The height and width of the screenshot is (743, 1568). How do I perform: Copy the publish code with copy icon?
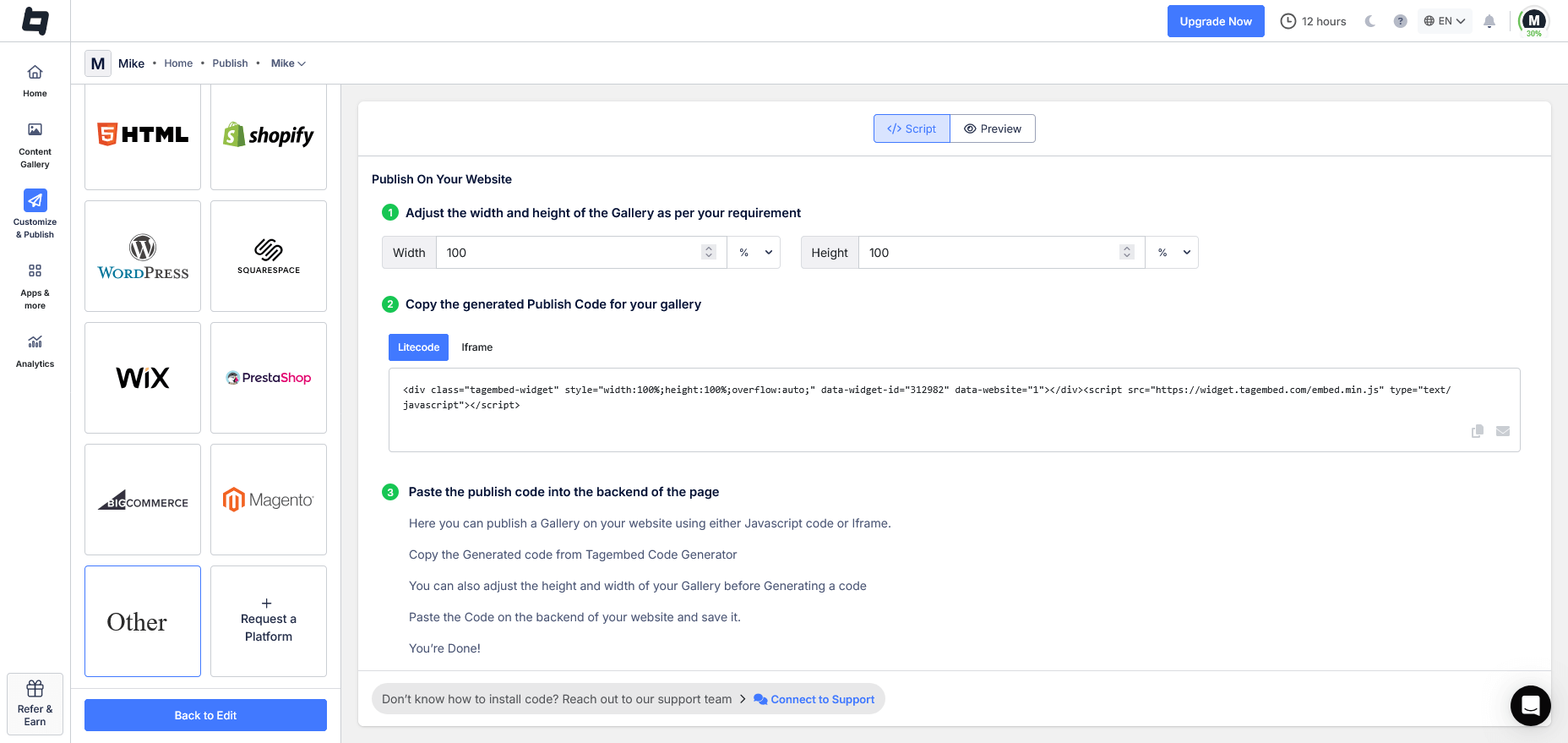point(1478,431)
